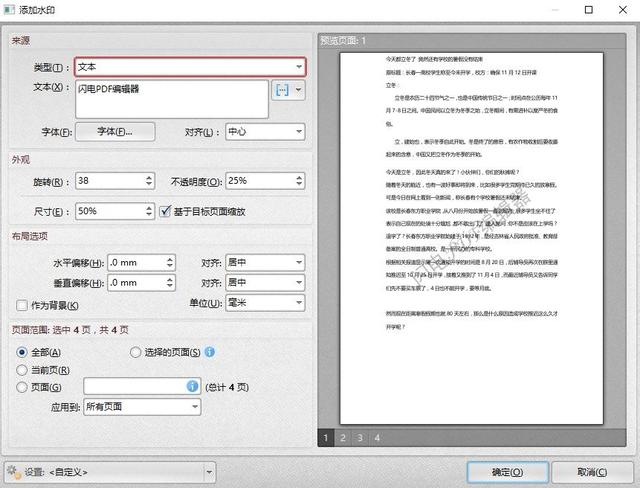Open the 应用到 所有页面 dropdown

[x=142, y=407]
